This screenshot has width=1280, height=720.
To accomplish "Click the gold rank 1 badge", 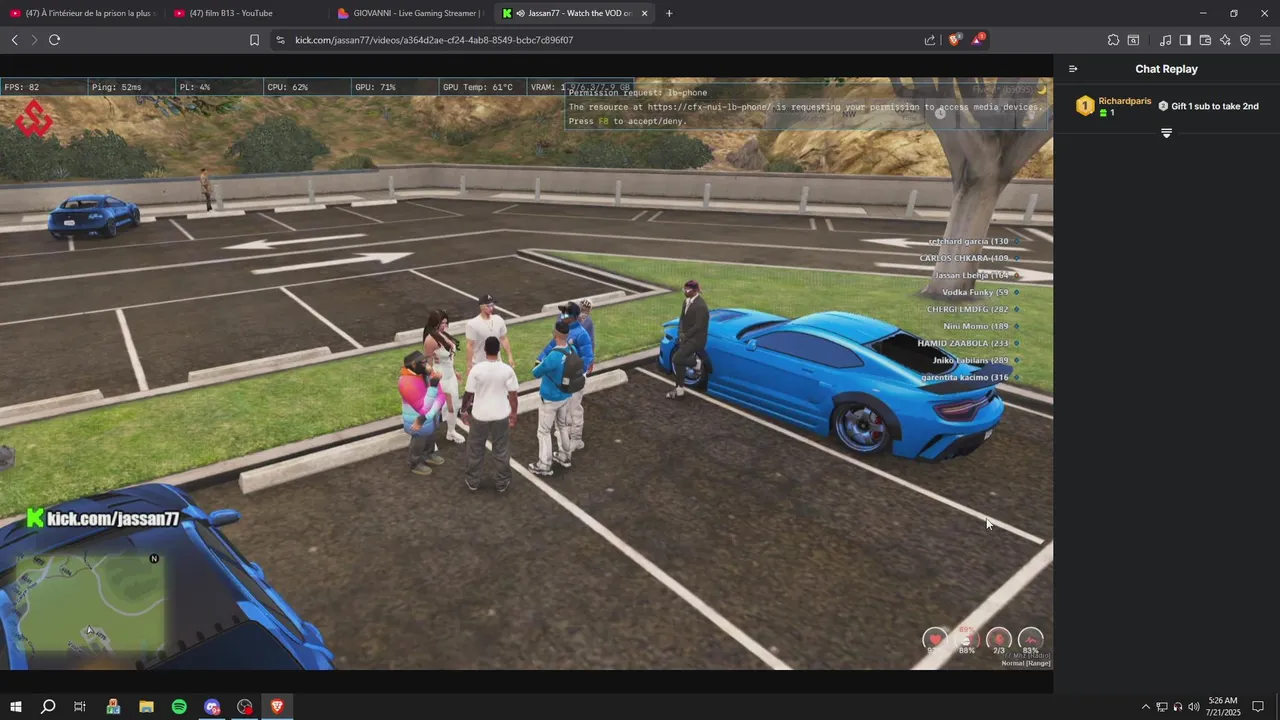I will [x=1085, y=106].
